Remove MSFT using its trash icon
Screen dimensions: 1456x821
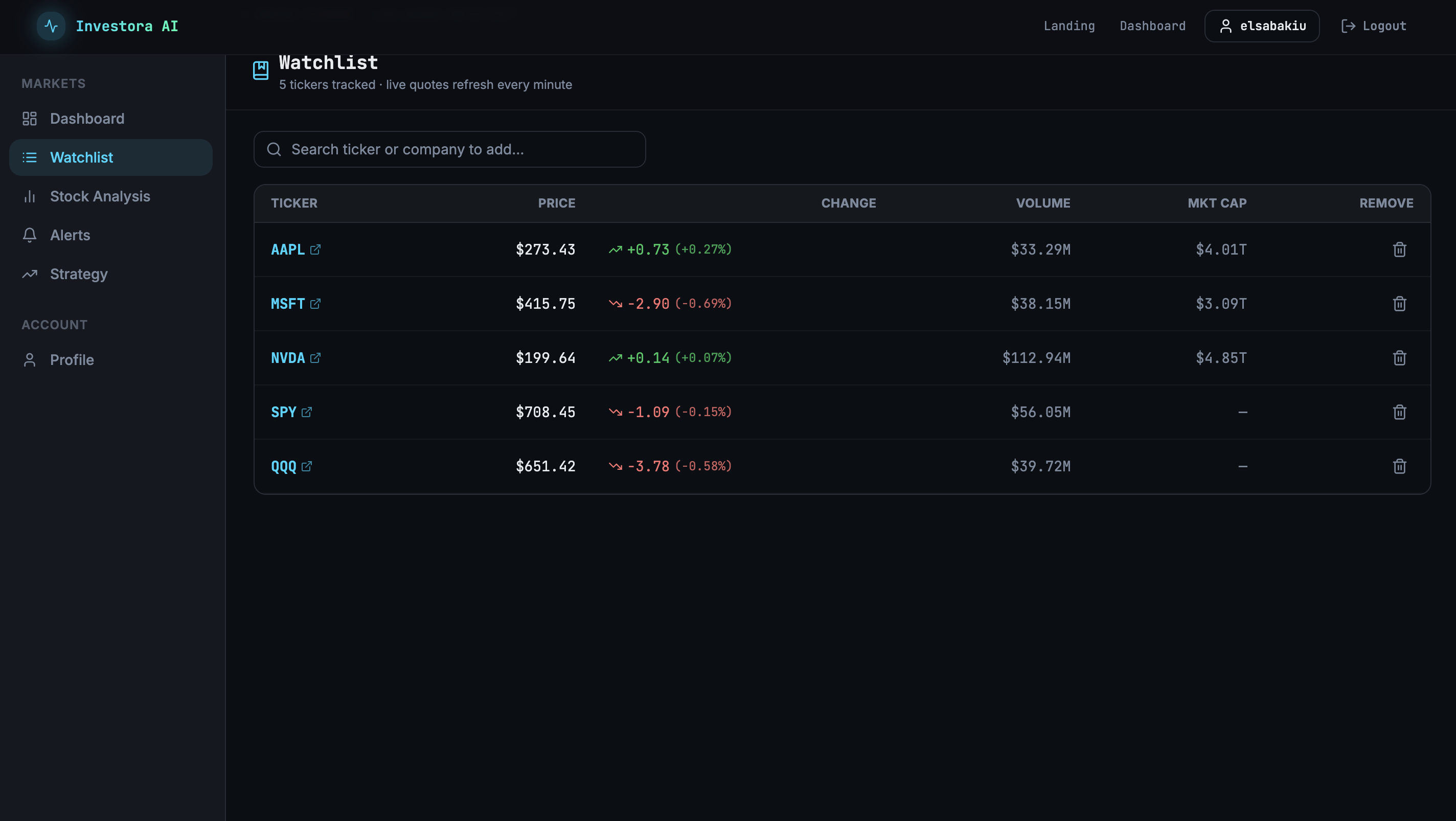tap(1399, 304)
